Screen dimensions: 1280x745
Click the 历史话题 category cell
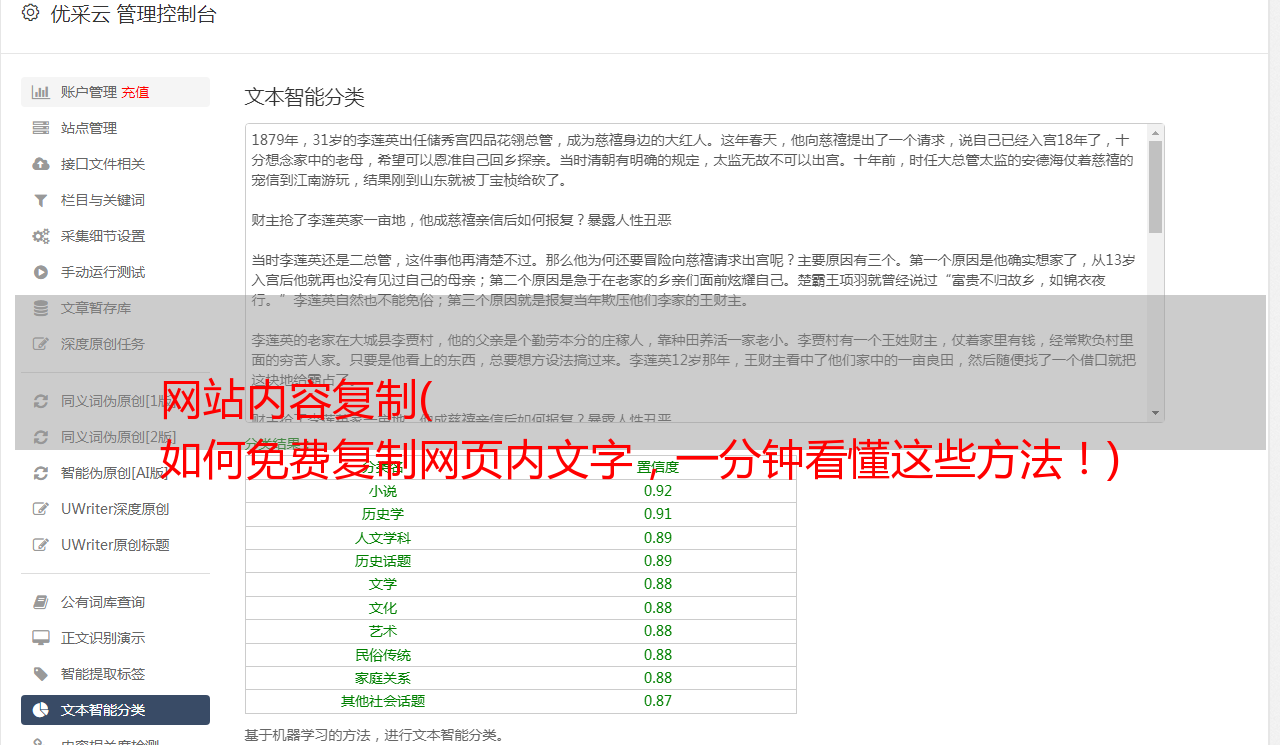coord(383,561)
